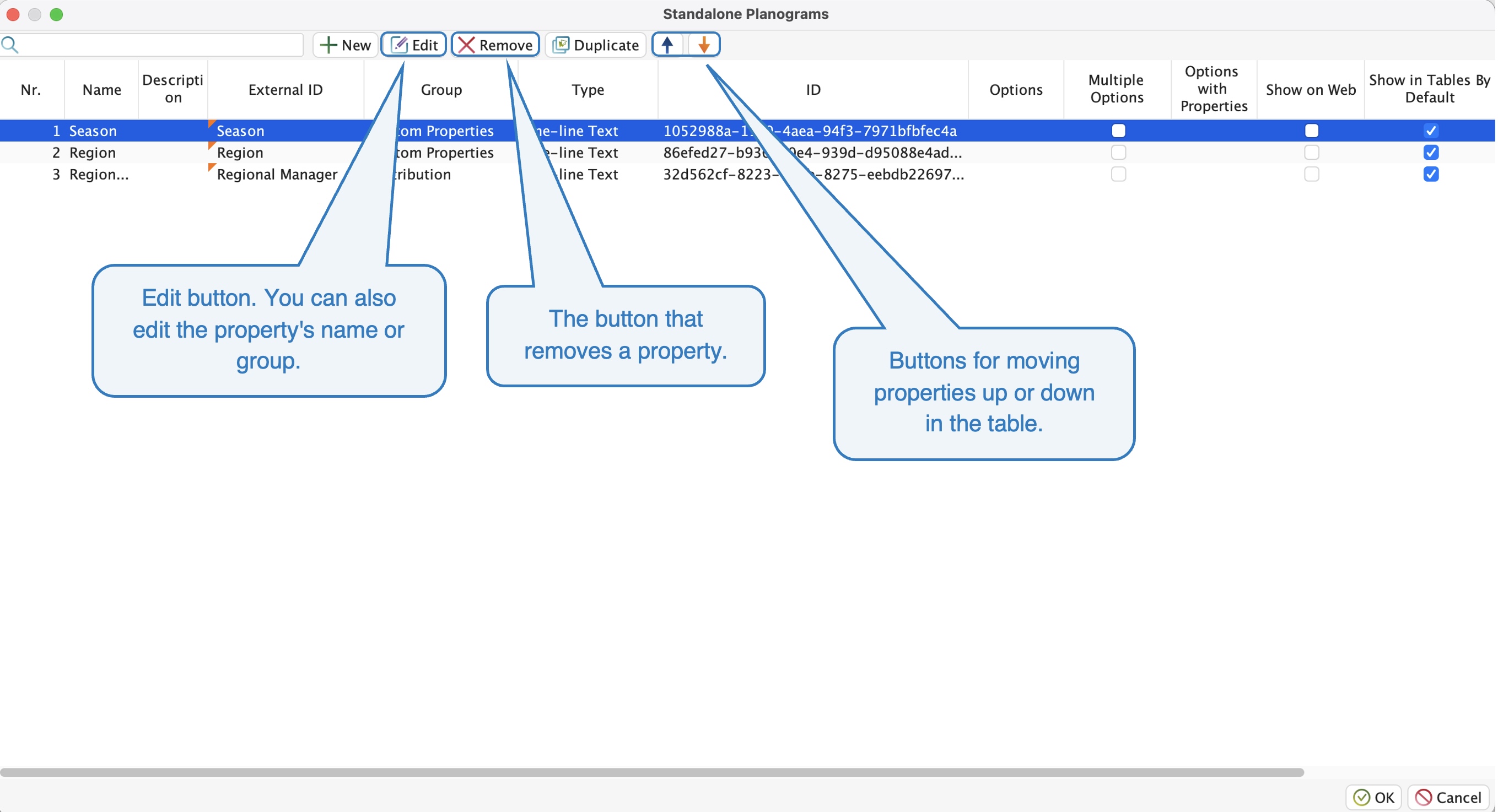The width and height of the screenshot is (1498, 812).
Task: Click ID cell starting with 1052988a
Action: coord(813,131)
